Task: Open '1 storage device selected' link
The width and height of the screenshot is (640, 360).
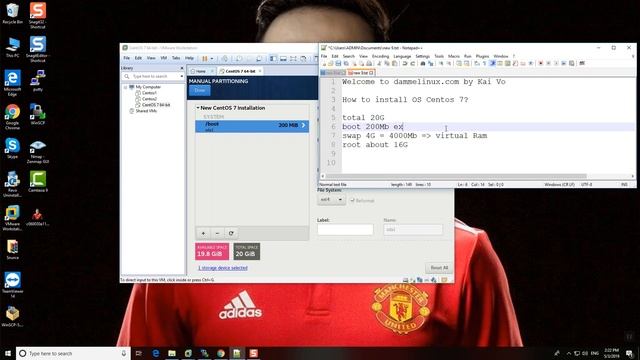Action: [x=223, y=268]
